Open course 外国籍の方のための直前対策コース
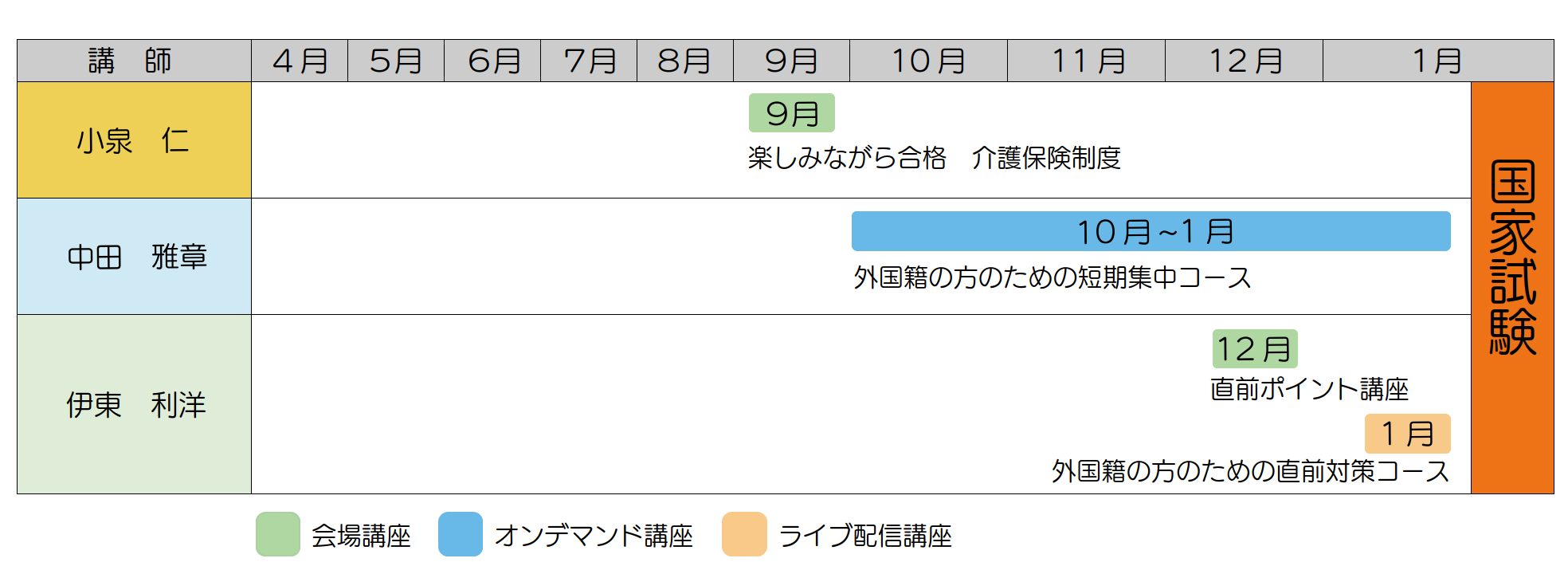 tap(1250, 471)
